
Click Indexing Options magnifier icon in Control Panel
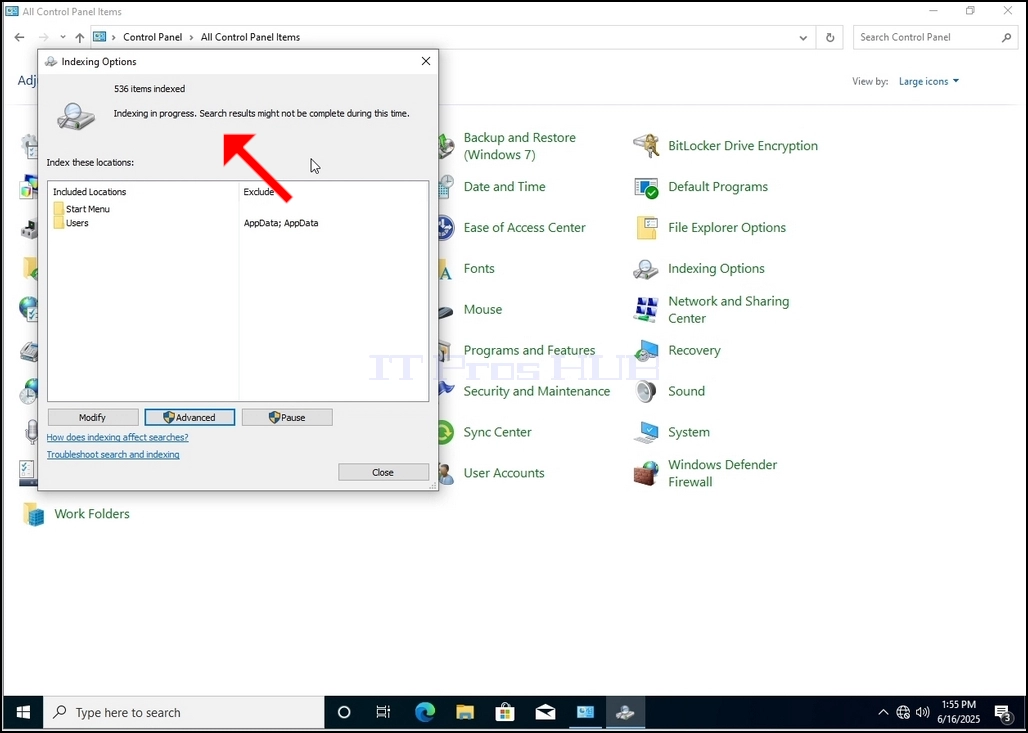pyautogui.click(x=646, y=269)
